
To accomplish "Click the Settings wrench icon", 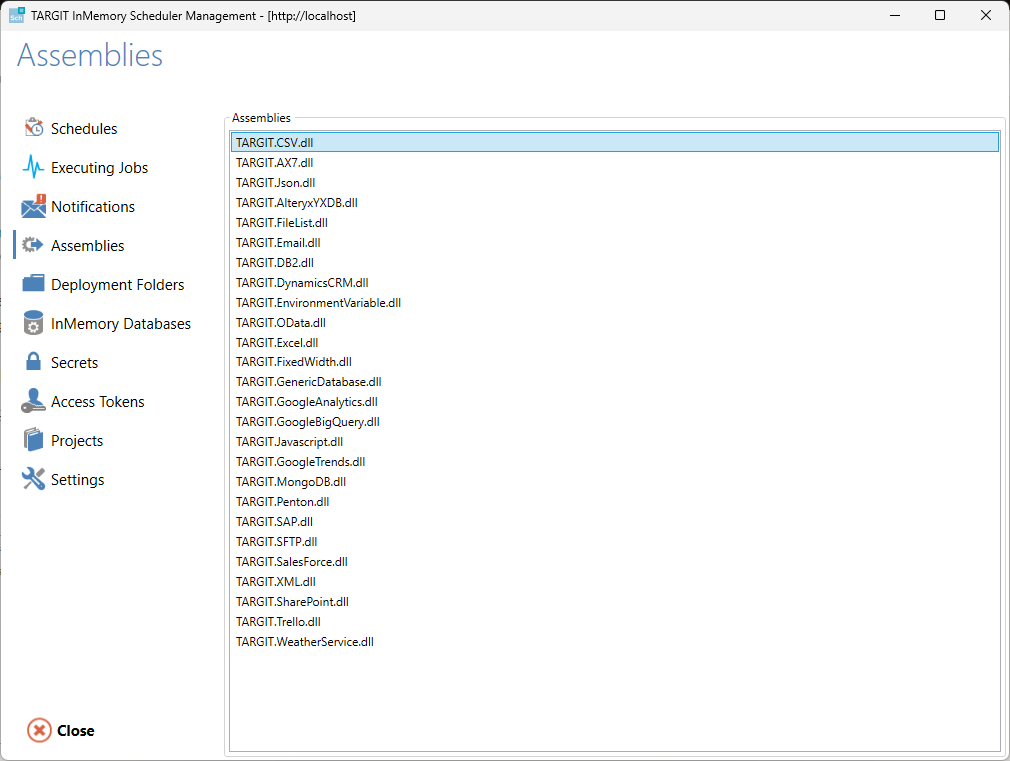I will [33, 479].
